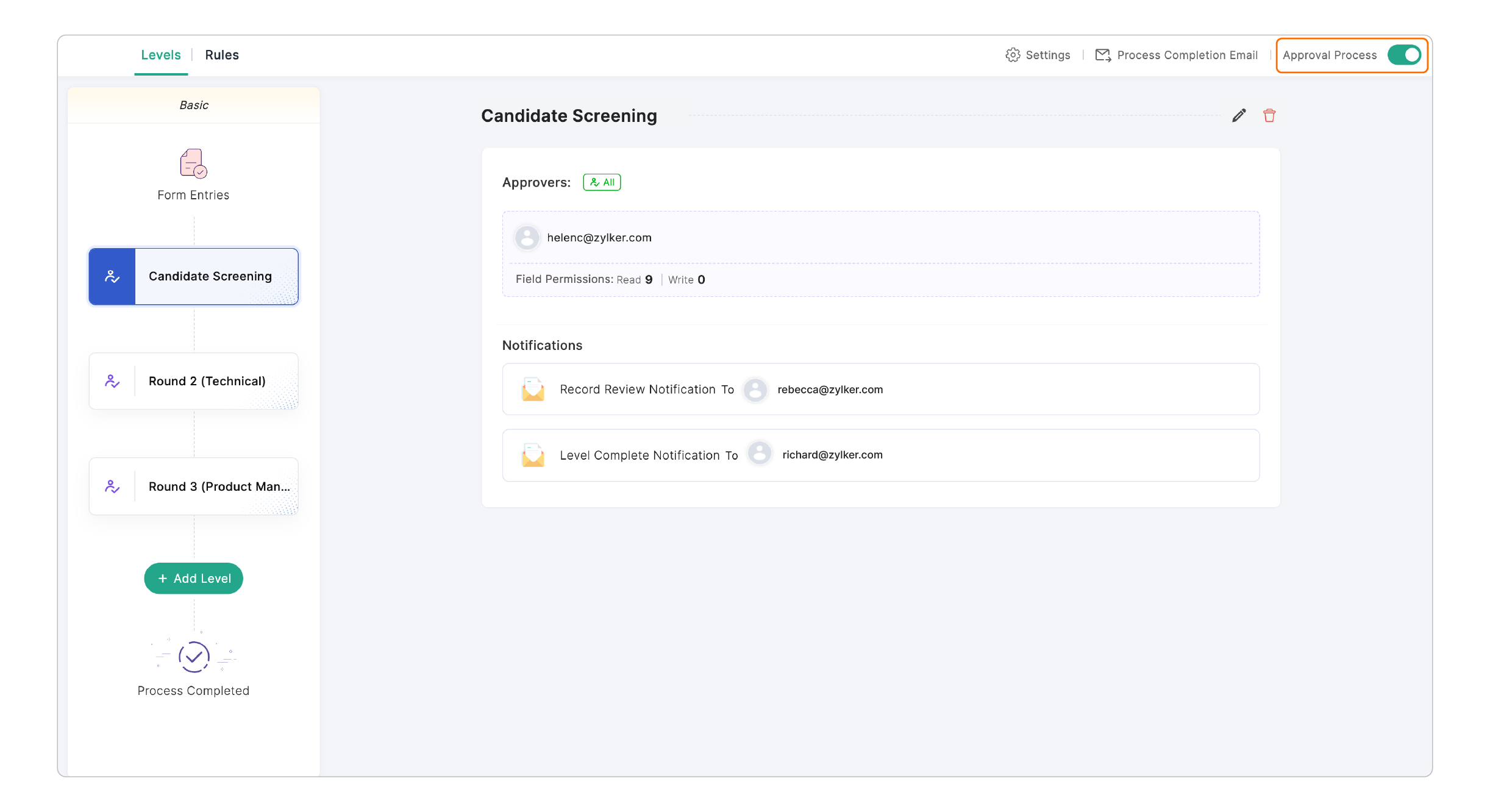Click the pencil edit icon for Candidate Screening
The image size is (1490, 812).
click(x=1238, y=116)
